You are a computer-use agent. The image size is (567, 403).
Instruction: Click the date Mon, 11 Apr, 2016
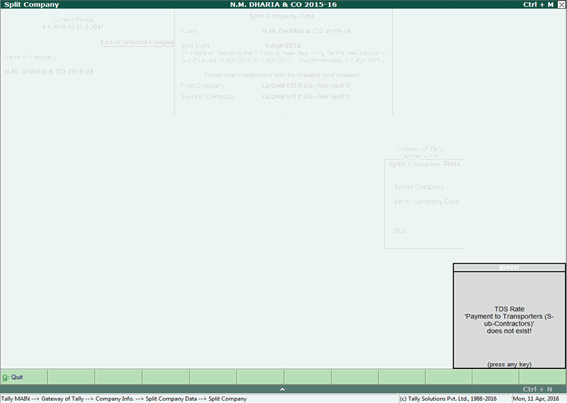(x=536, y=399)
